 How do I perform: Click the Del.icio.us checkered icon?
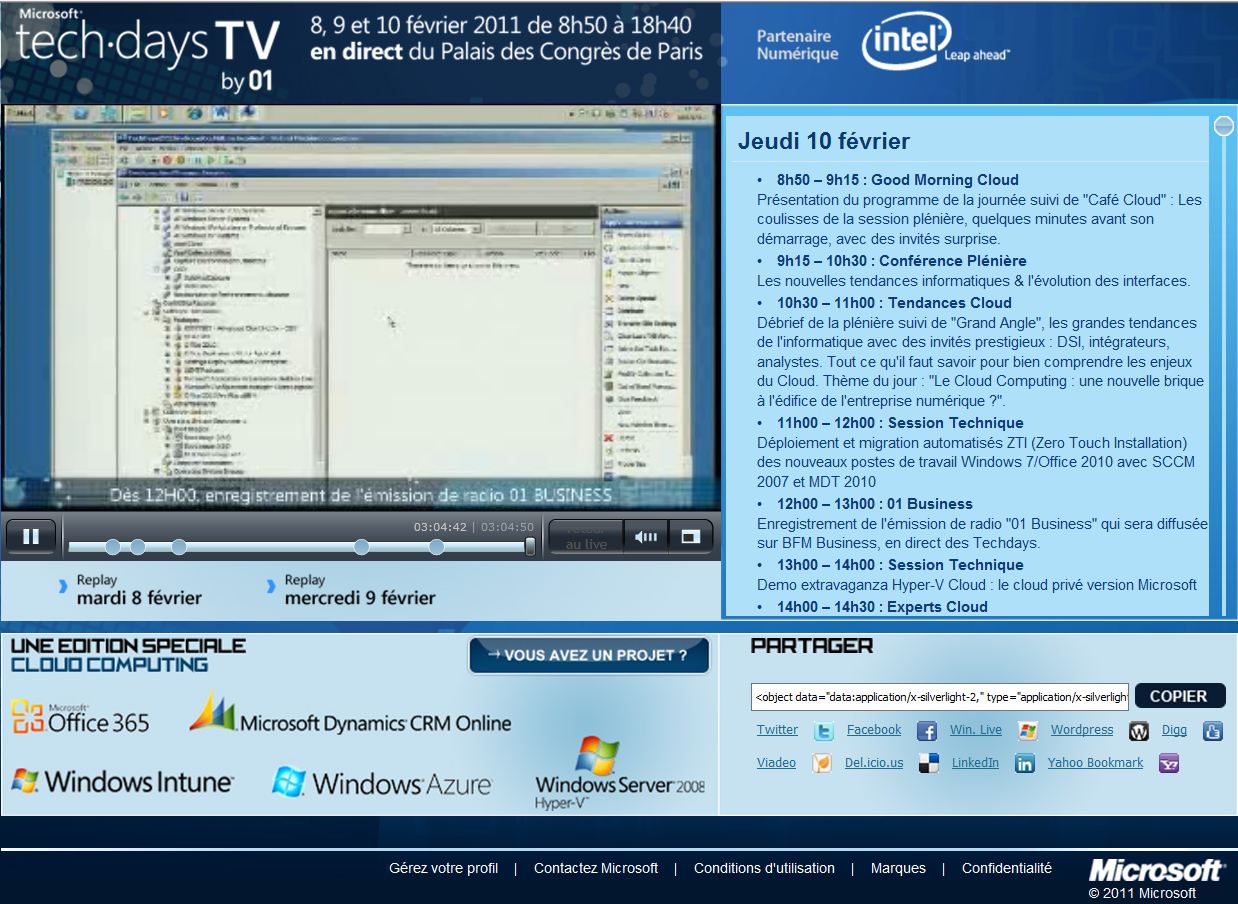tap(929, 764)
